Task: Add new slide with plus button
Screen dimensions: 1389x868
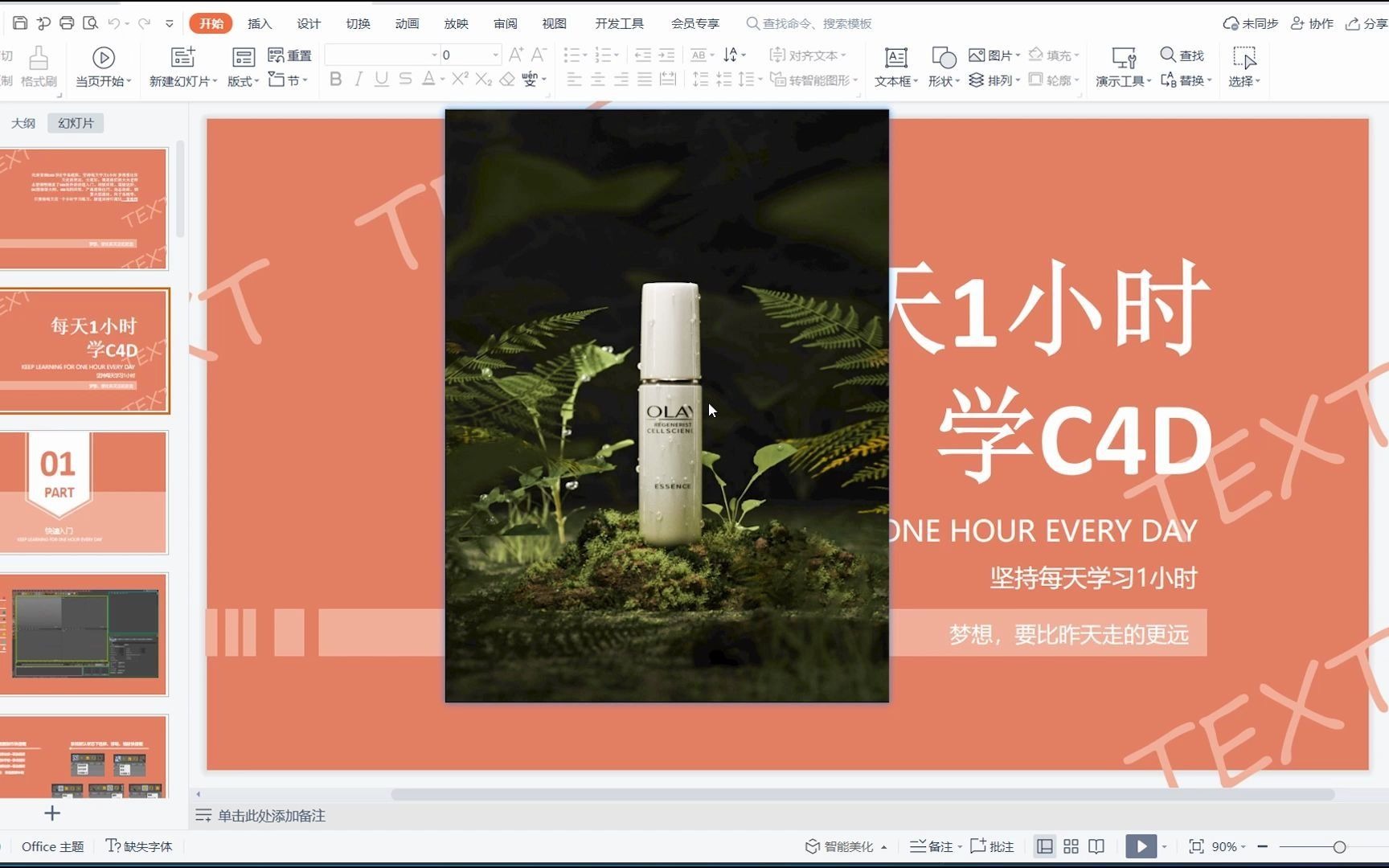Action: click(52, 813)
